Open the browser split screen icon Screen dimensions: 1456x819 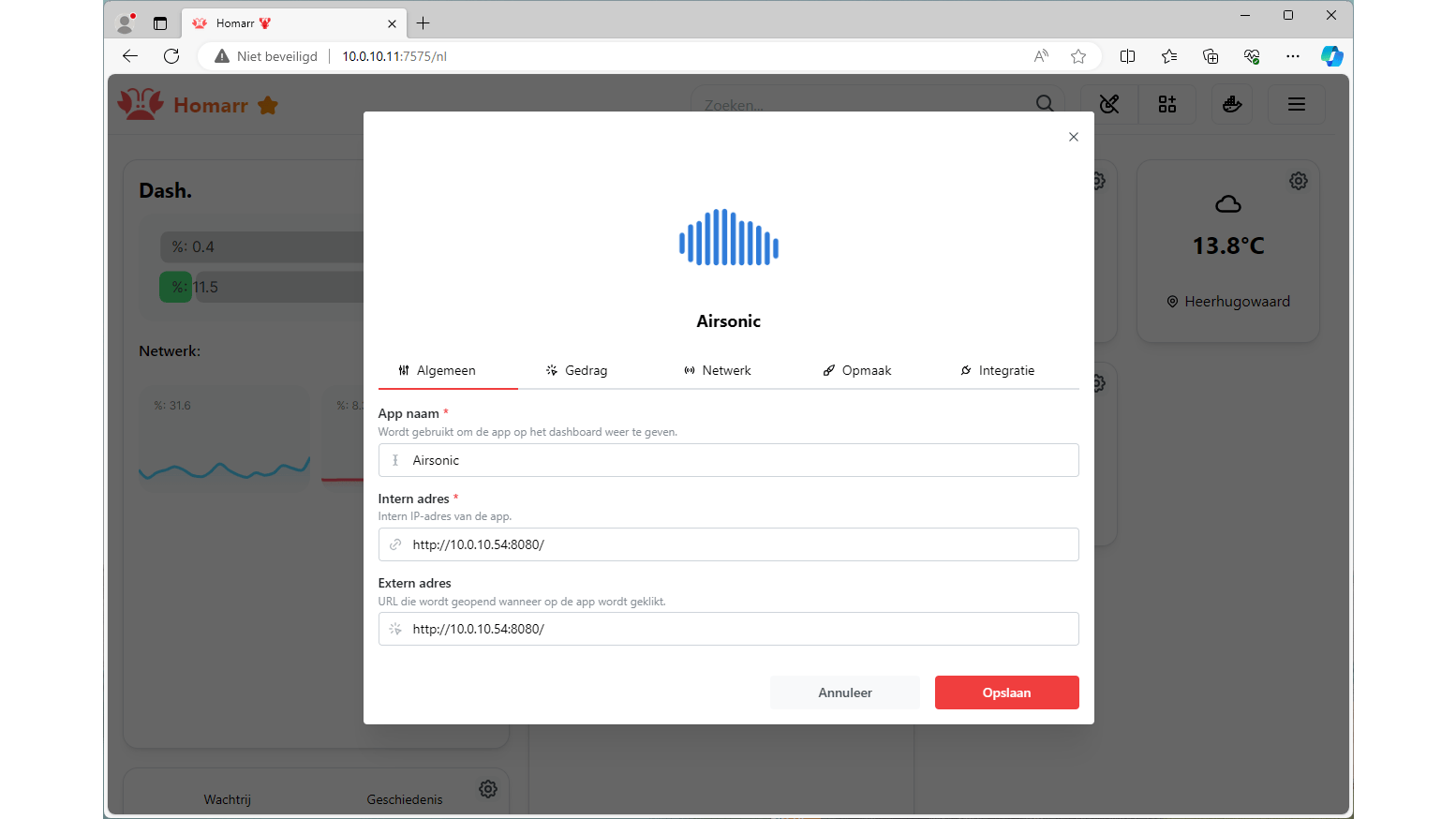coord(1128,56)
